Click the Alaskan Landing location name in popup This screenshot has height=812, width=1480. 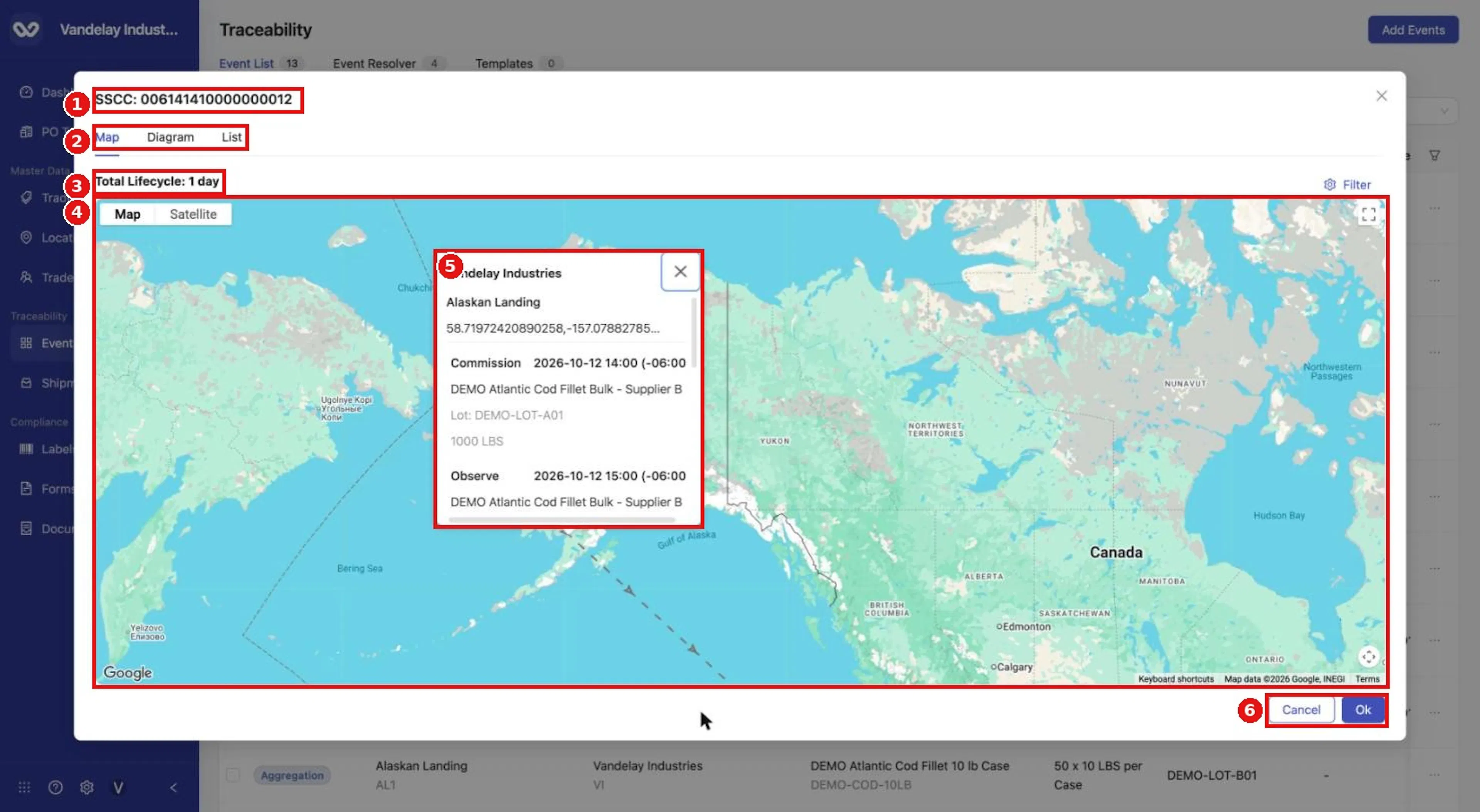493,302
